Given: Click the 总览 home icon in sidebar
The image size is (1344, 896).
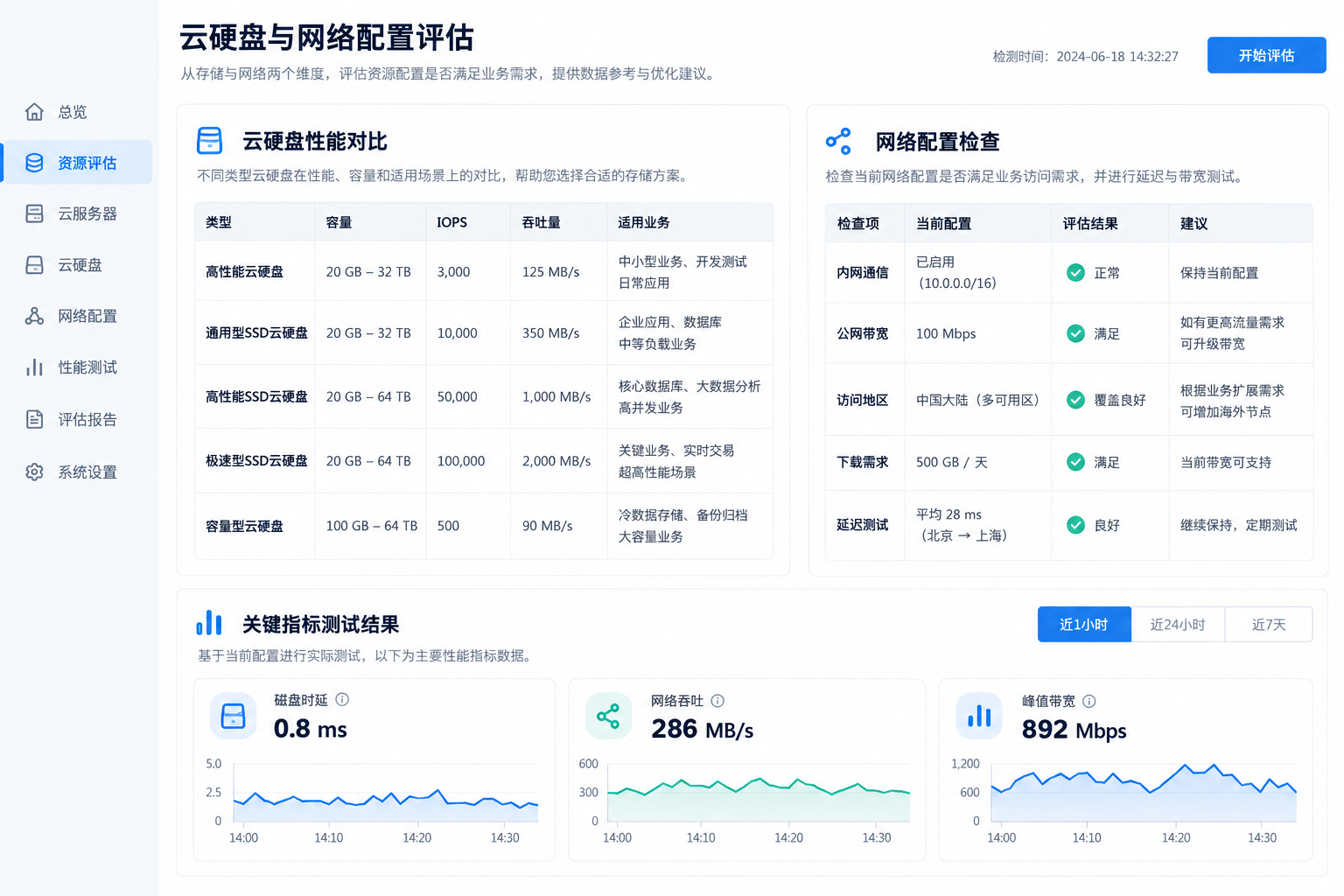Looking at the screenshot, I should [x=34, y=112].
